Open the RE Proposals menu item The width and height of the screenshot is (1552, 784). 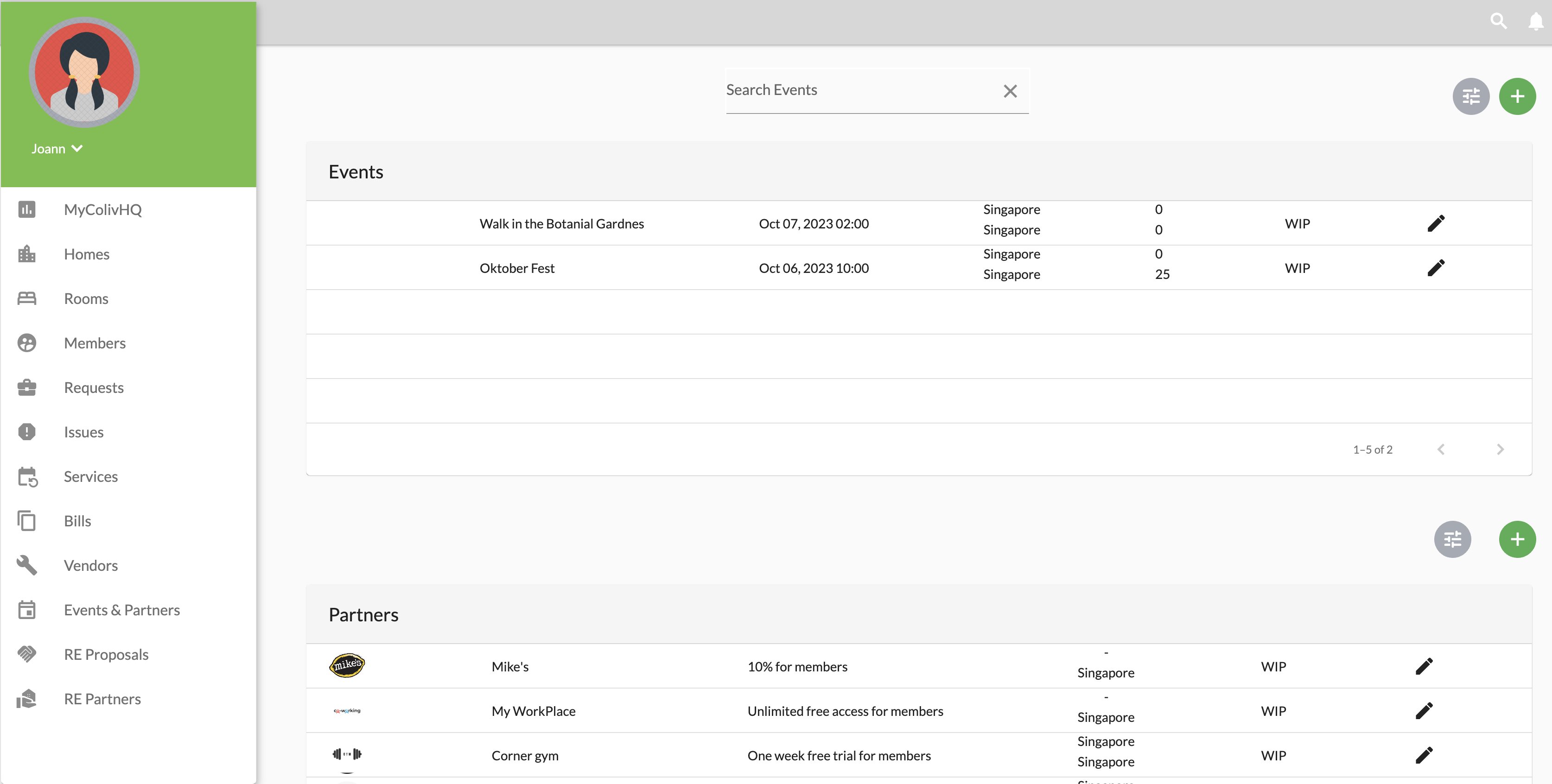click(x=106, y=655)
